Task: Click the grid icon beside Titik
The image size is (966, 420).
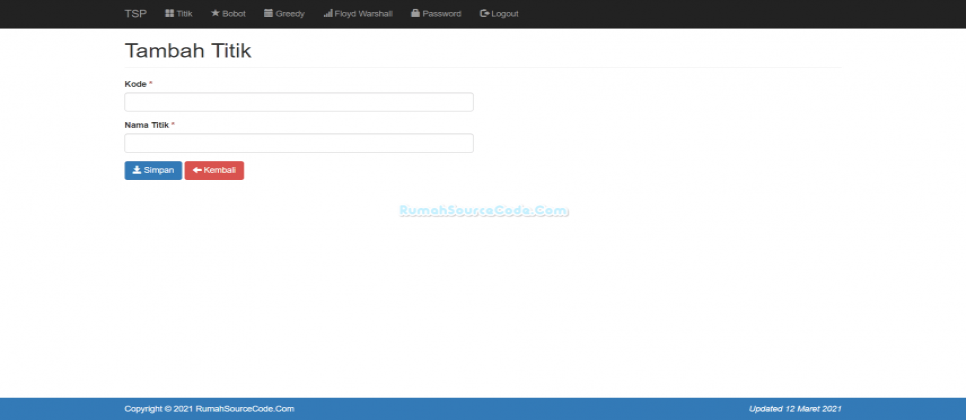Action: [x=169, y=14]
